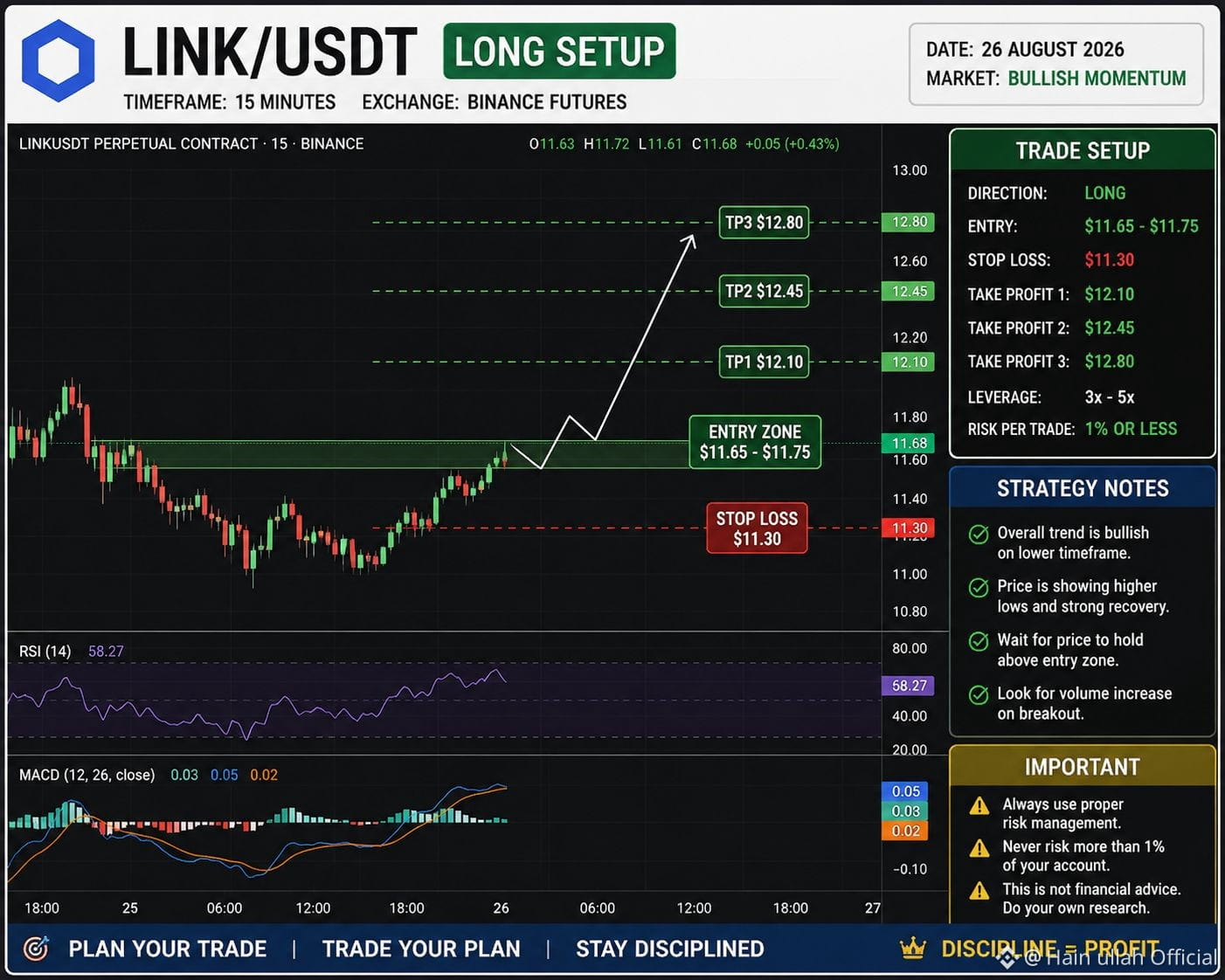Click the TP1 $12.10 label on the chart

[764, 362]
